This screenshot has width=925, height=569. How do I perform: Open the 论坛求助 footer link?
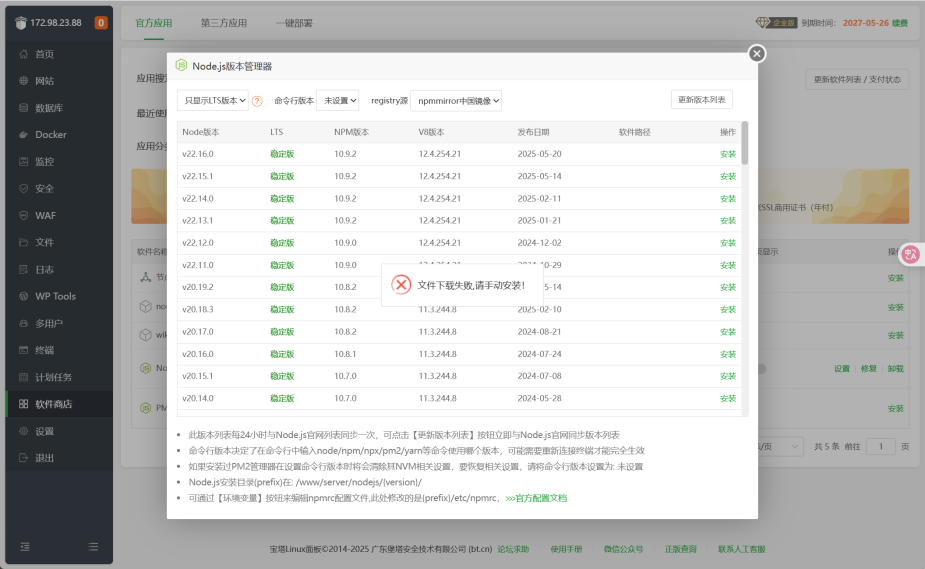pos(513,549)
